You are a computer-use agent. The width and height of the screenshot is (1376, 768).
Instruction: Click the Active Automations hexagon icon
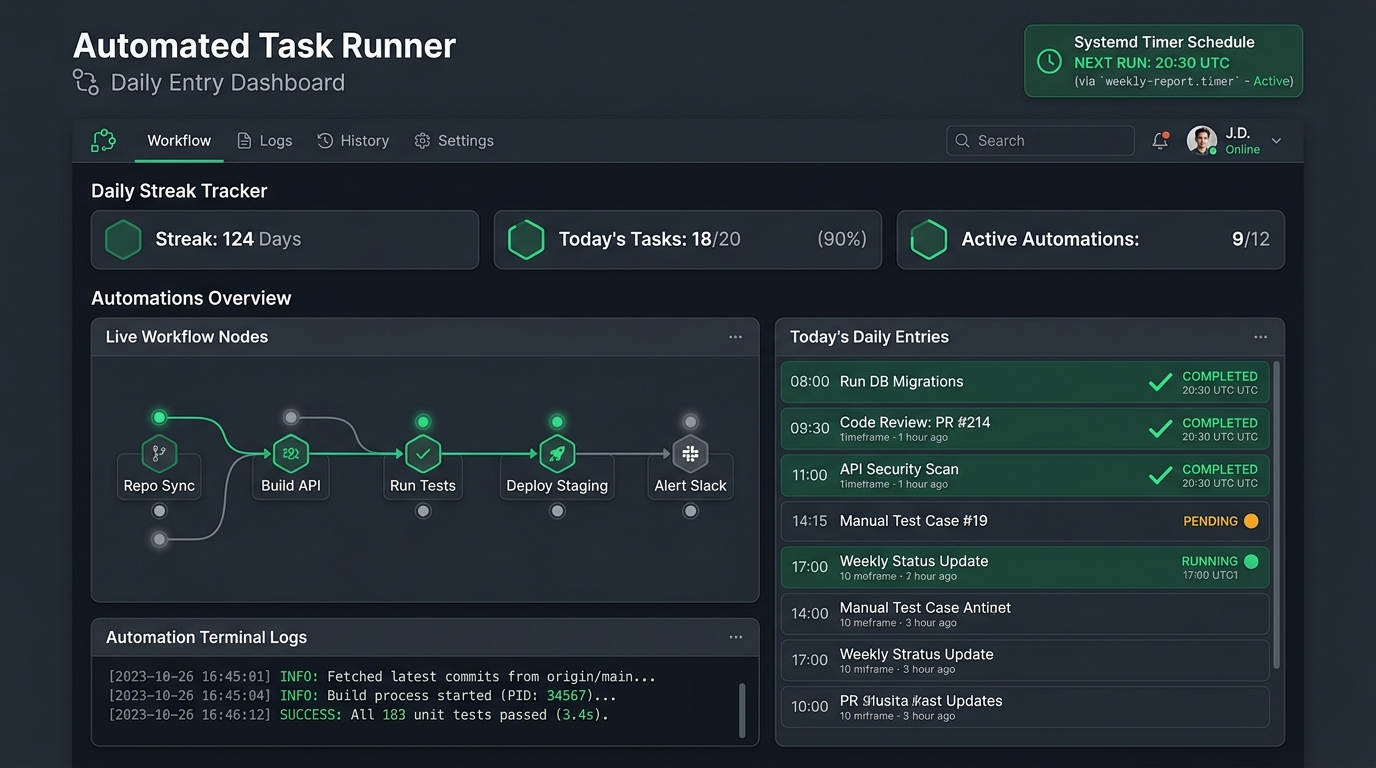[x=929, y=240]
